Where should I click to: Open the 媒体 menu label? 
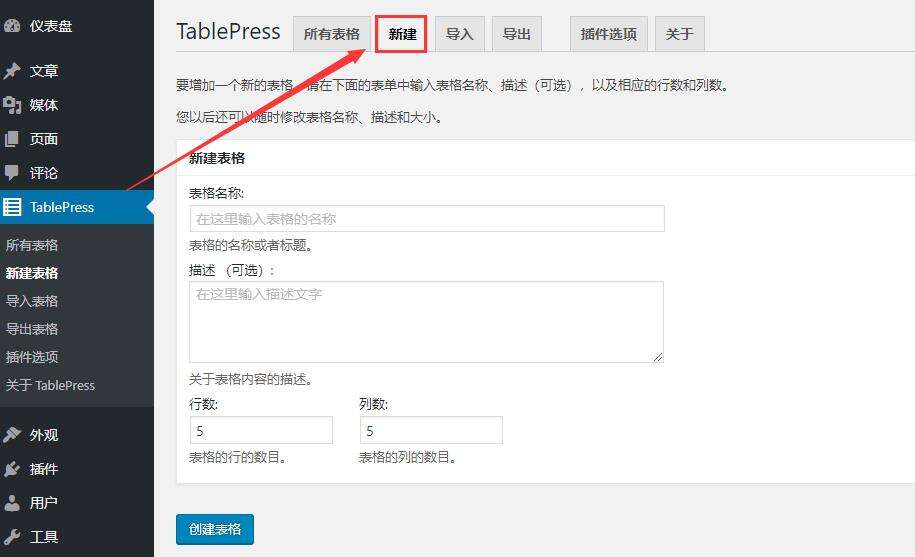click(44, 105)
